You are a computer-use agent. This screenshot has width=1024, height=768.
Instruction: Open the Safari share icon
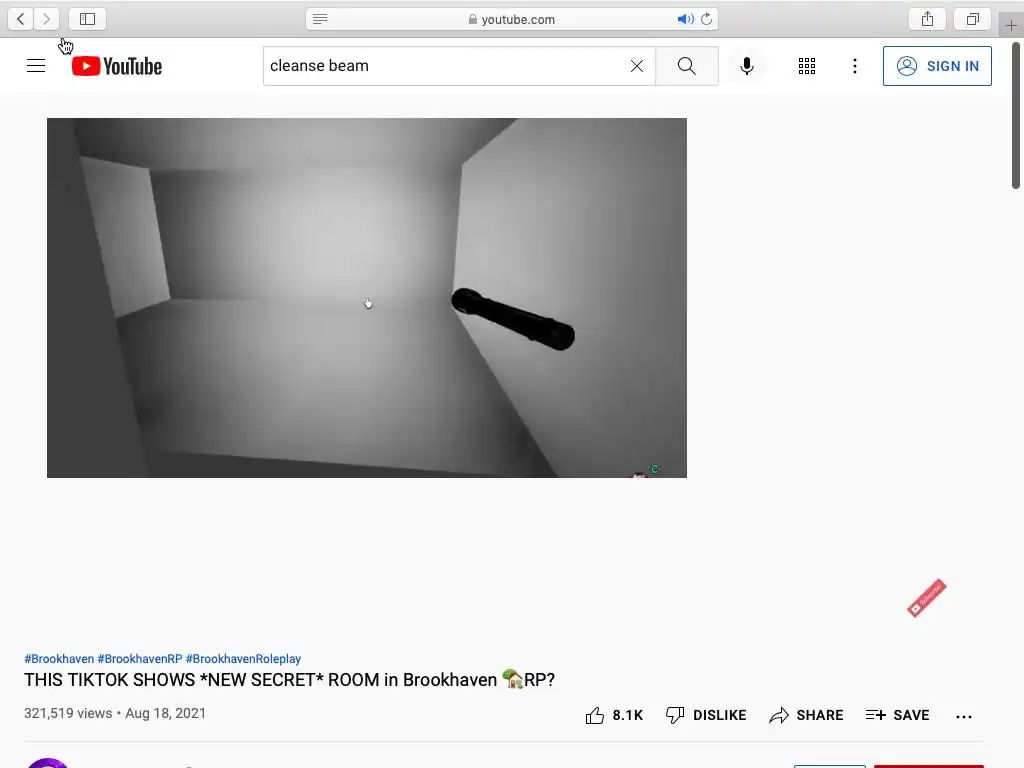927,19
